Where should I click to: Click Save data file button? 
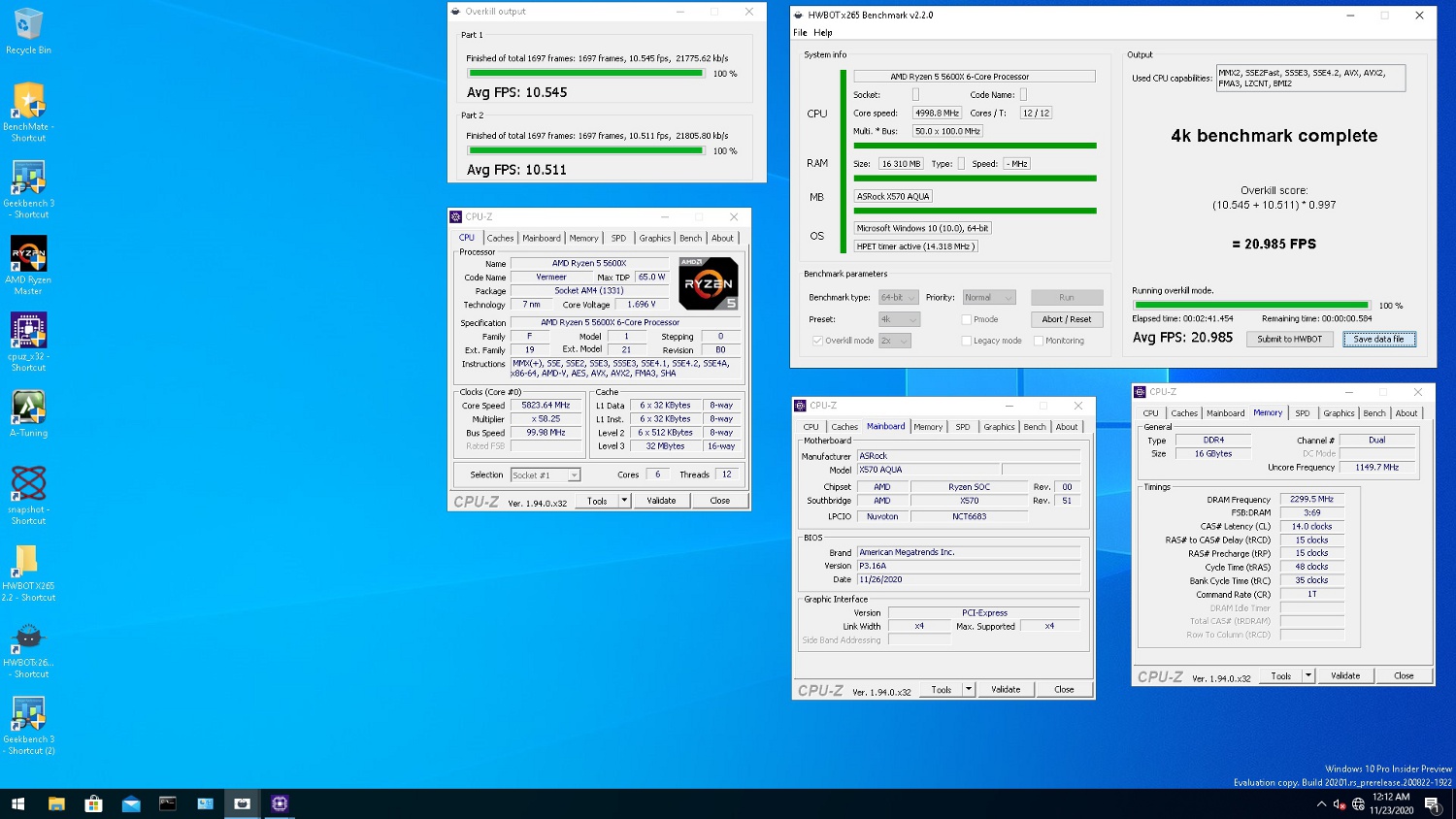[x=1378, y=339]
